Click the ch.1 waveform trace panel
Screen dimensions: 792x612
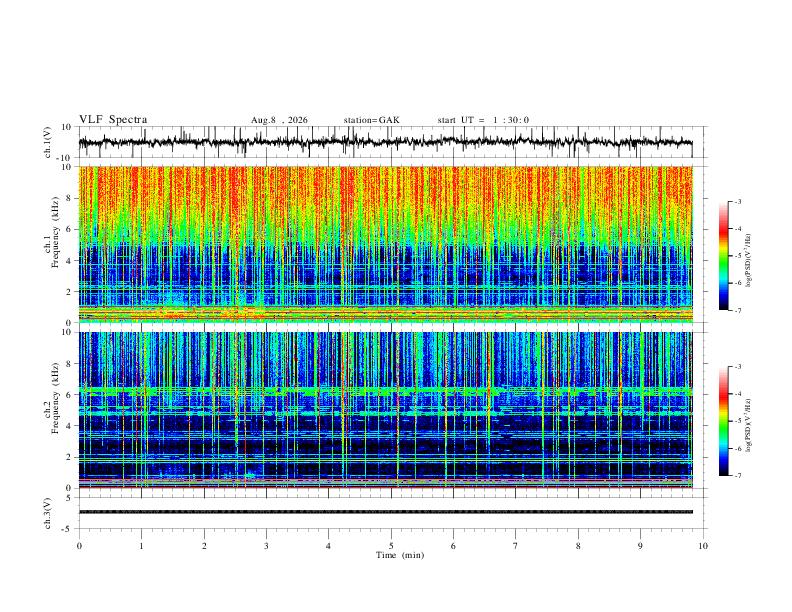[385, 142]
